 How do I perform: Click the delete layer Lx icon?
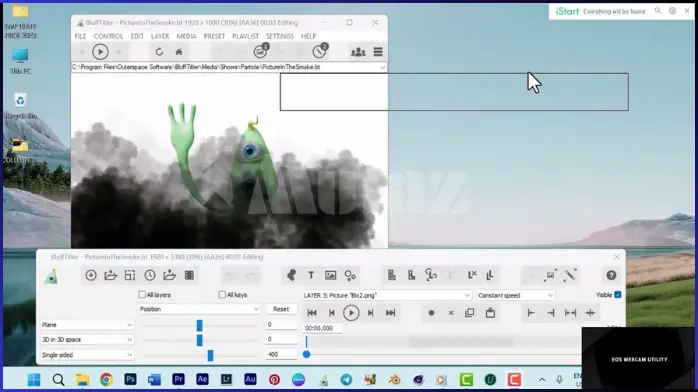click(472, 275)
